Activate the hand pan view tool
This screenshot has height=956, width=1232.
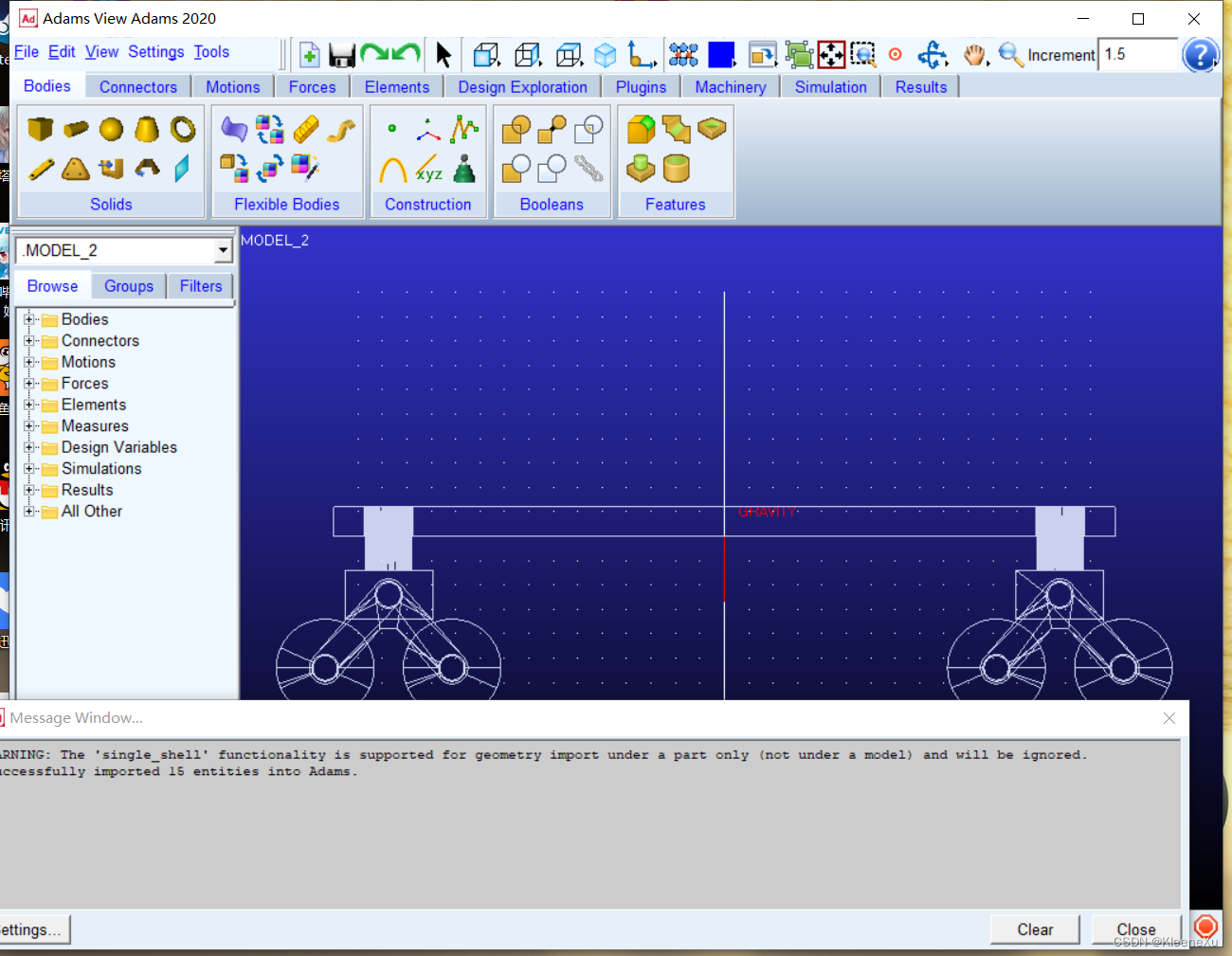[974, 55]
